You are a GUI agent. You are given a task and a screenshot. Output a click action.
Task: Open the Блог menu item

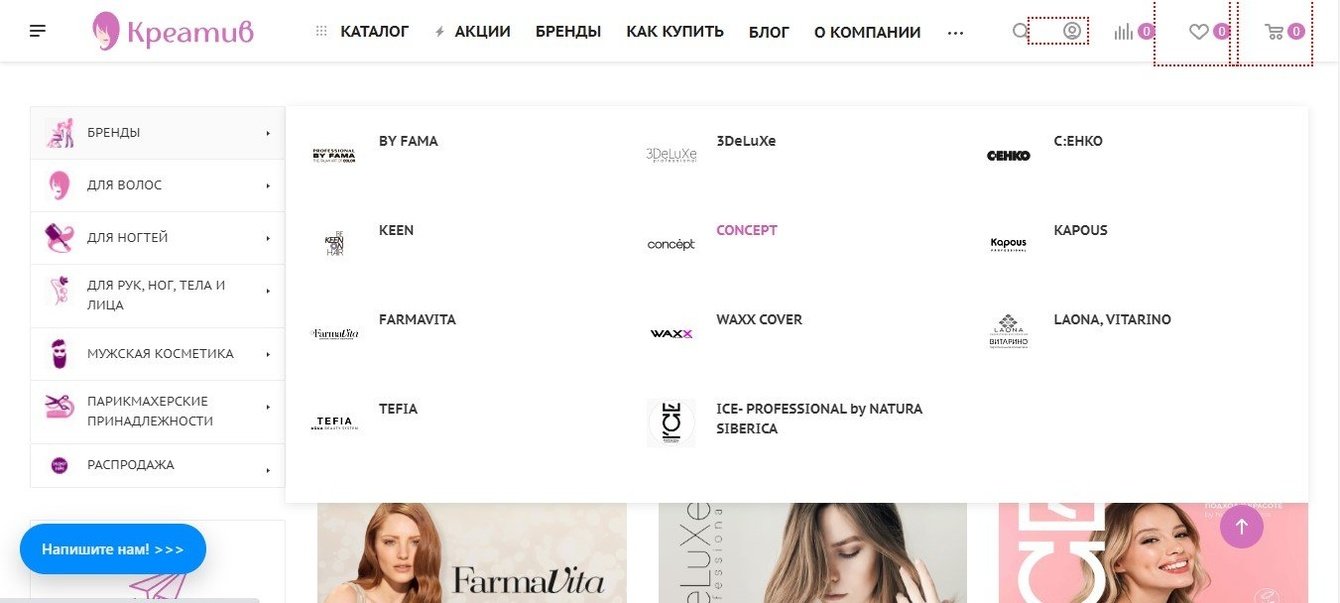(x=769, y=32)
